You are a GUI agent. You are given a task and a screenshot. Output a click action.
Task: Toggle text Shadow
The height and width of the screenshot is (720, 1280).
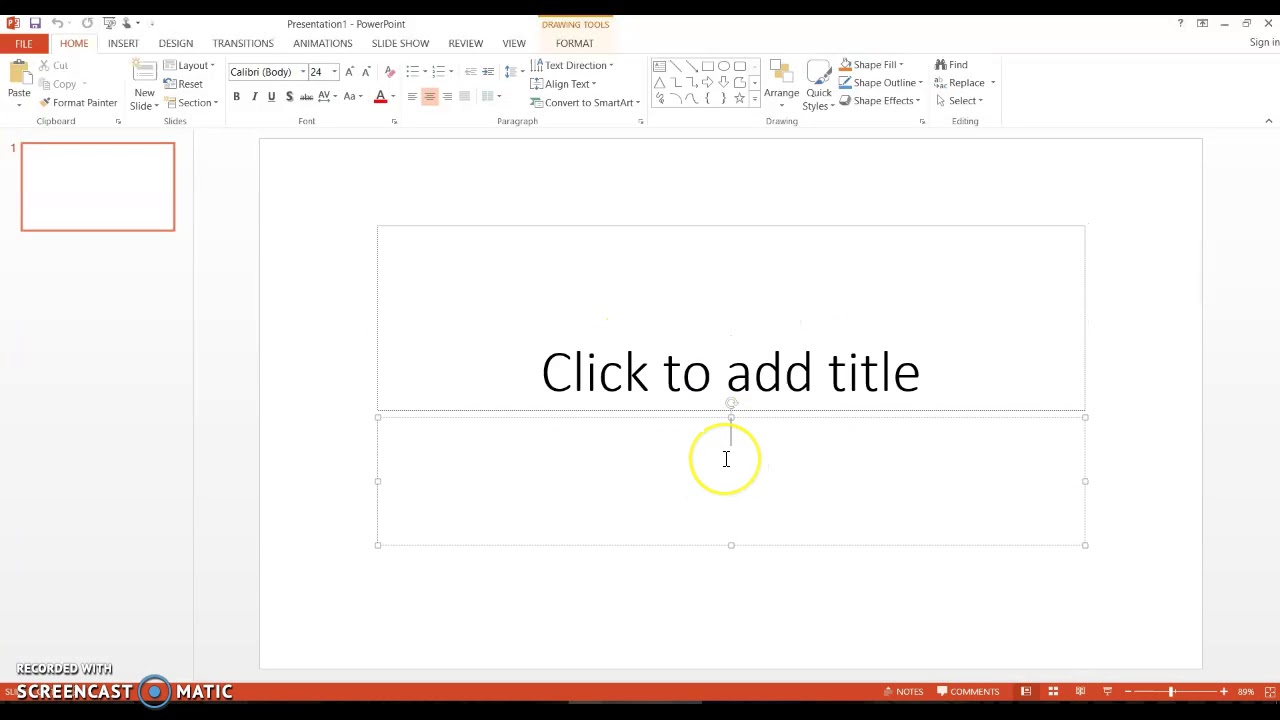pyautogui.click(x=289, y=97)
